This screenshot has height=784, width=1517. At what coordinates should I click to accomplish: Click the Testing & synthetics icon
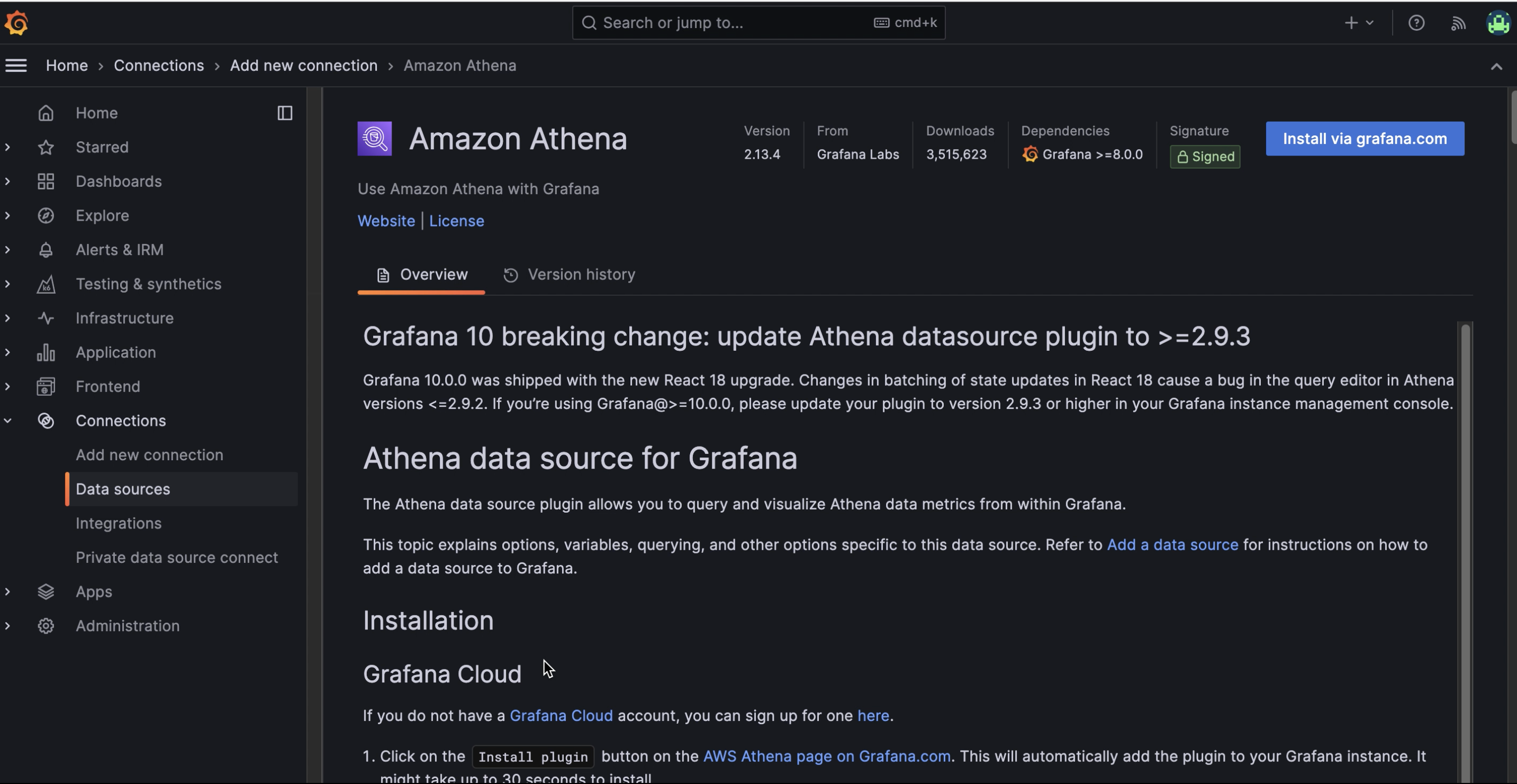tap(46, 284)
